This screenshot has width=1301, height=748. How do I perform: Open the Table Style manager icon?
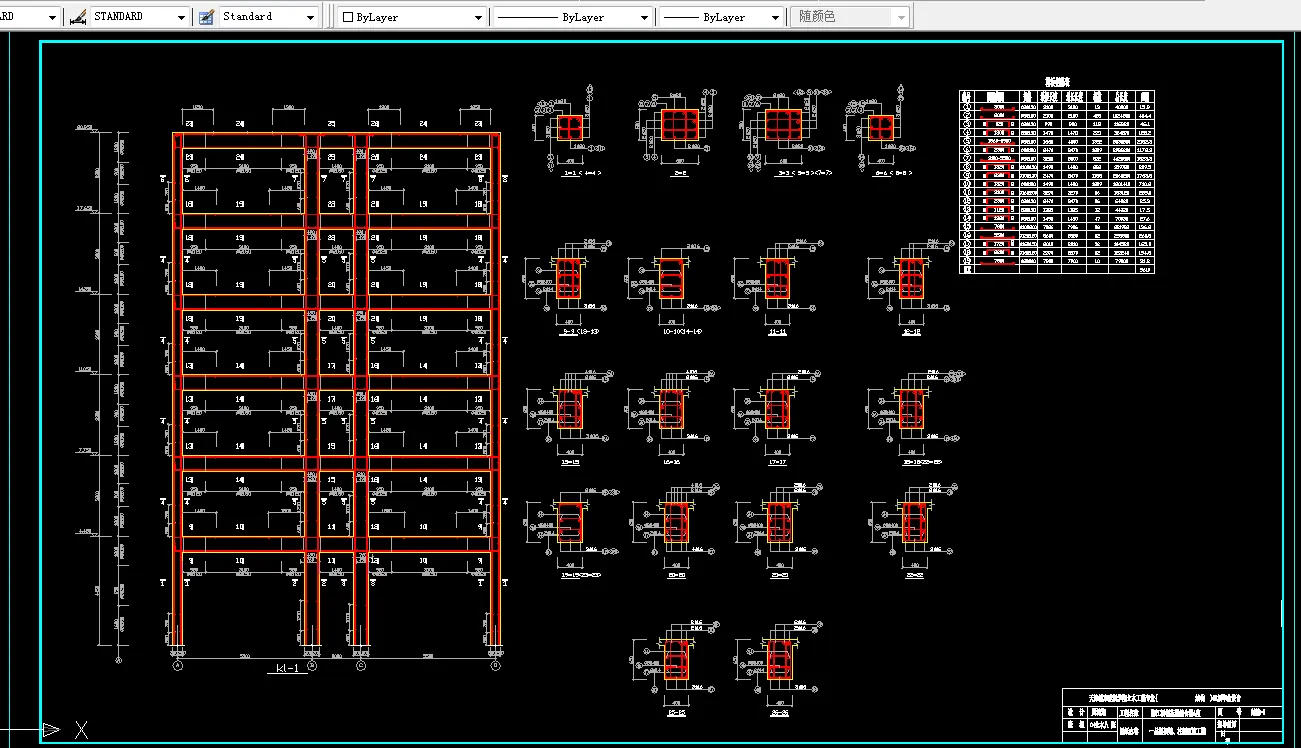(207, 17)
